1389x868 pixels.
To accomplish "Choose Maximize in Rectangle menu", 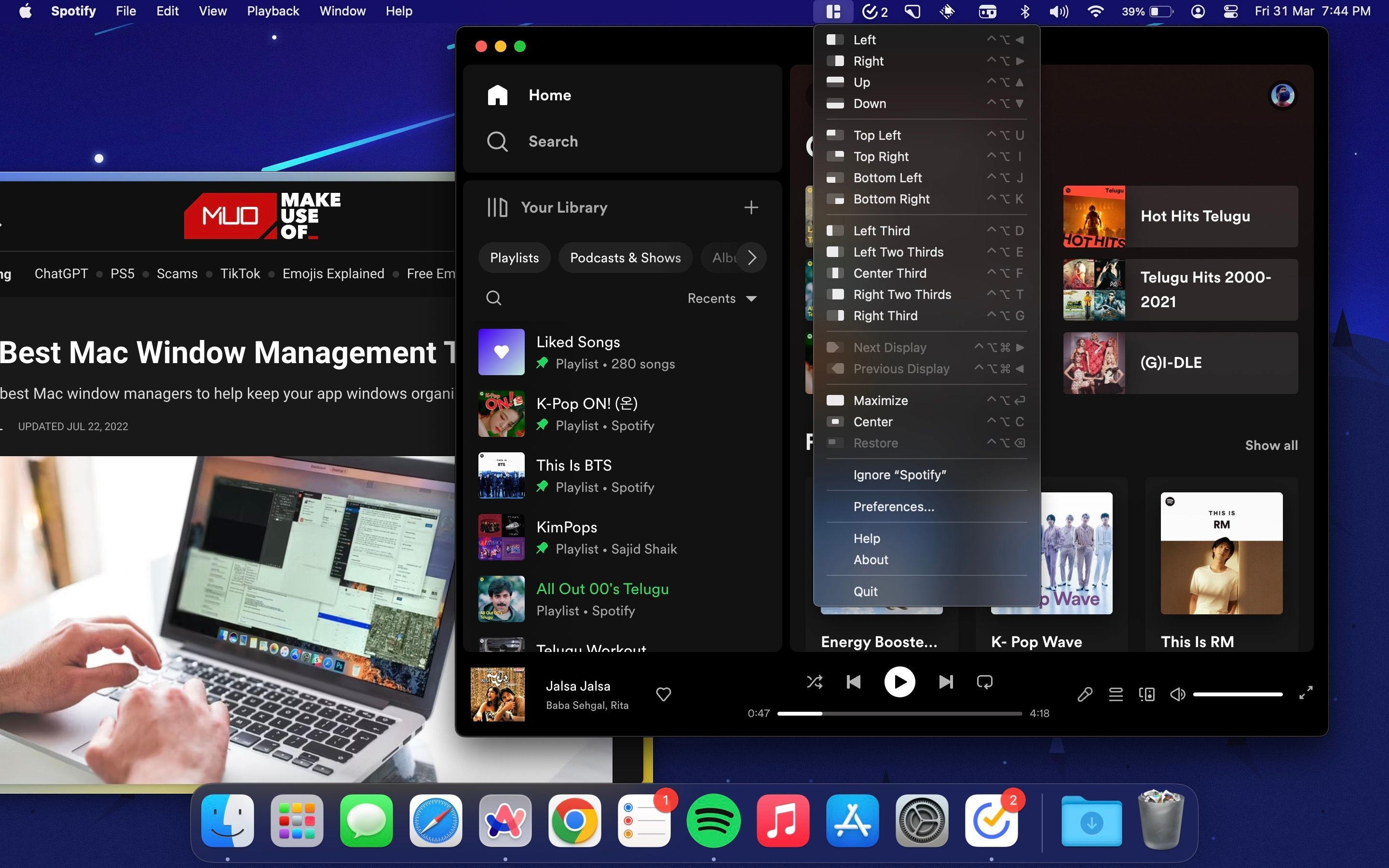I will tap(926, 401).
